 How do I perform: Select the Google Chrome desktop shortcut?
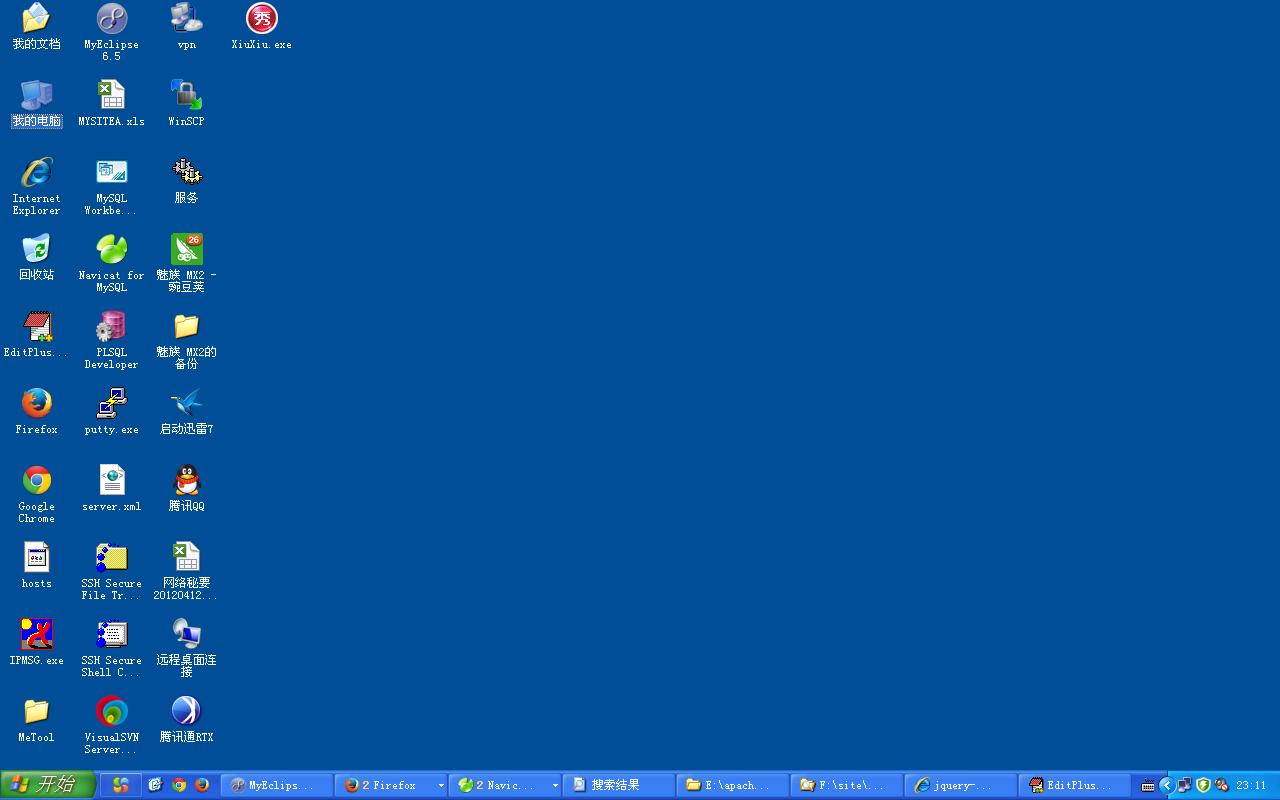36,495
